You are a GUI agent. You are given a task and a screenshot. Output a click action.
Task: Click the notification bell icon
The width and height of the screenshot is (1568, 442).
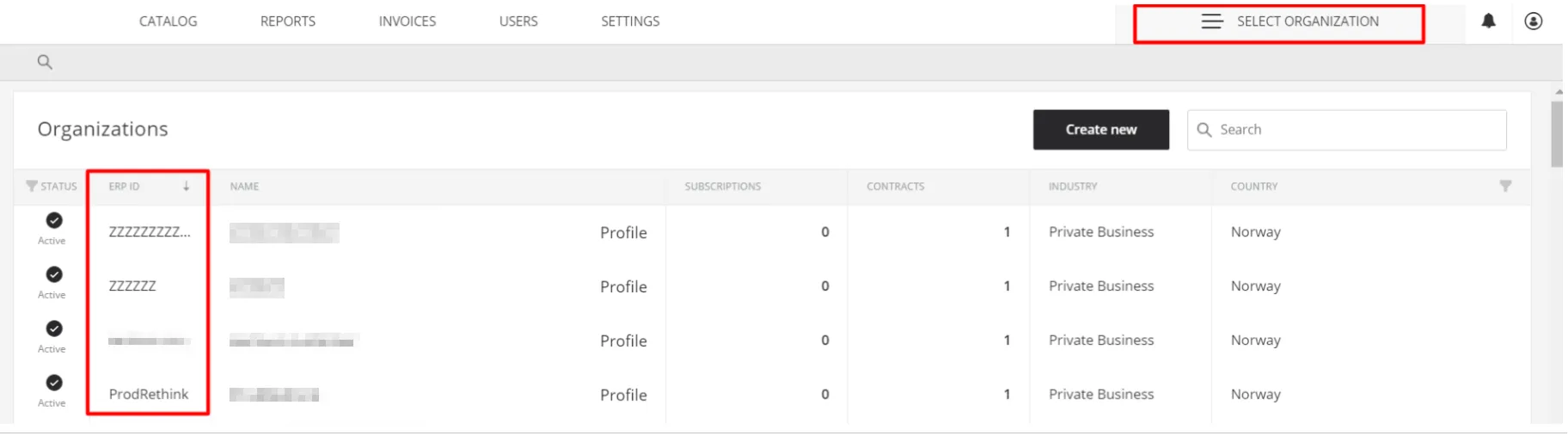pyautogui.click(x=1488, y=21)
